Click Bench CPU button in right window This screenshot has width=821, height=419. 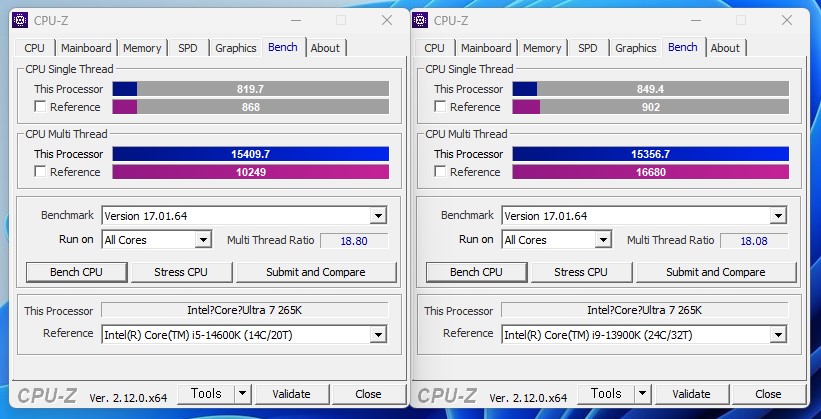pyautogui.click(x=476, y=272)
